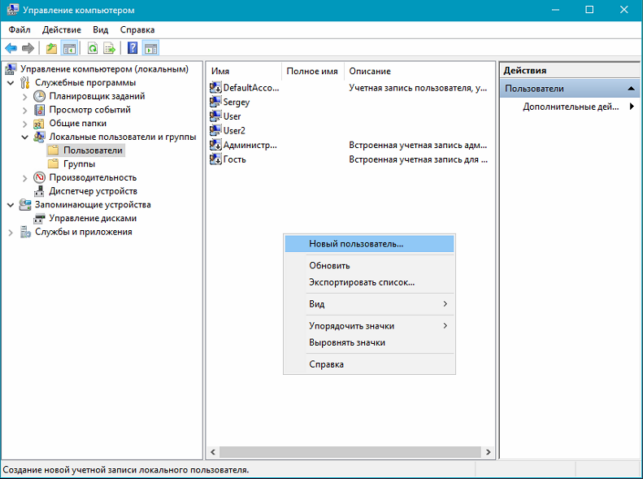Open the Действие menu
The image size is (643, 479).
62,30
